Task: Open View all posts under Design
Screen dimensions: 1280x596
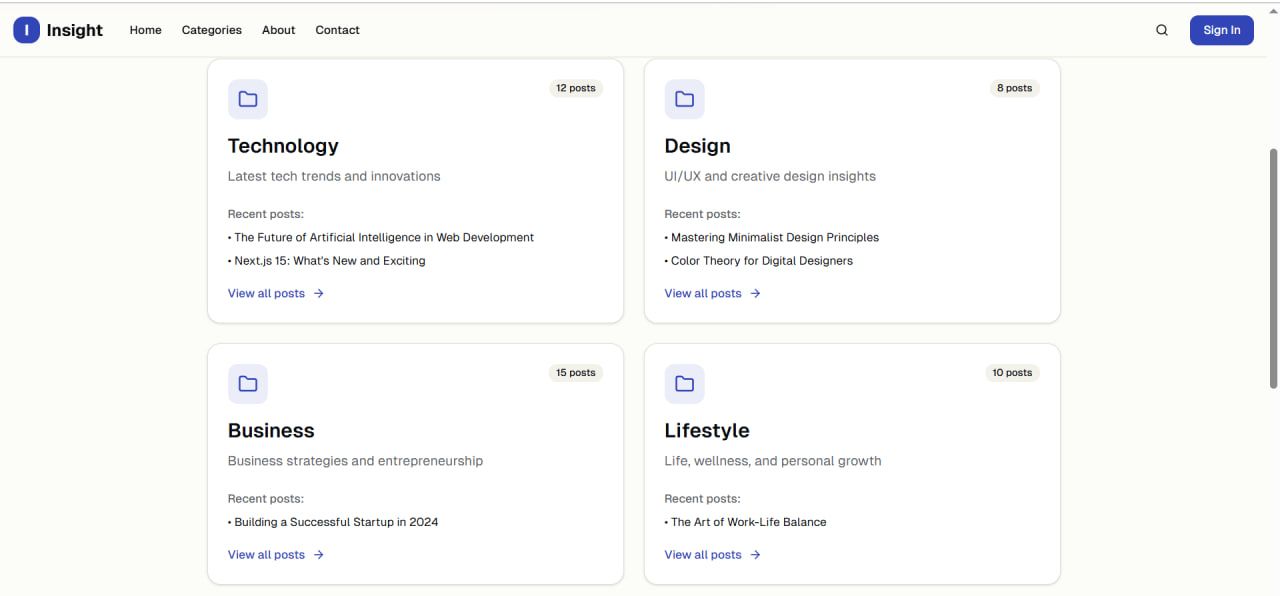Action: click(x=703, y=294)
